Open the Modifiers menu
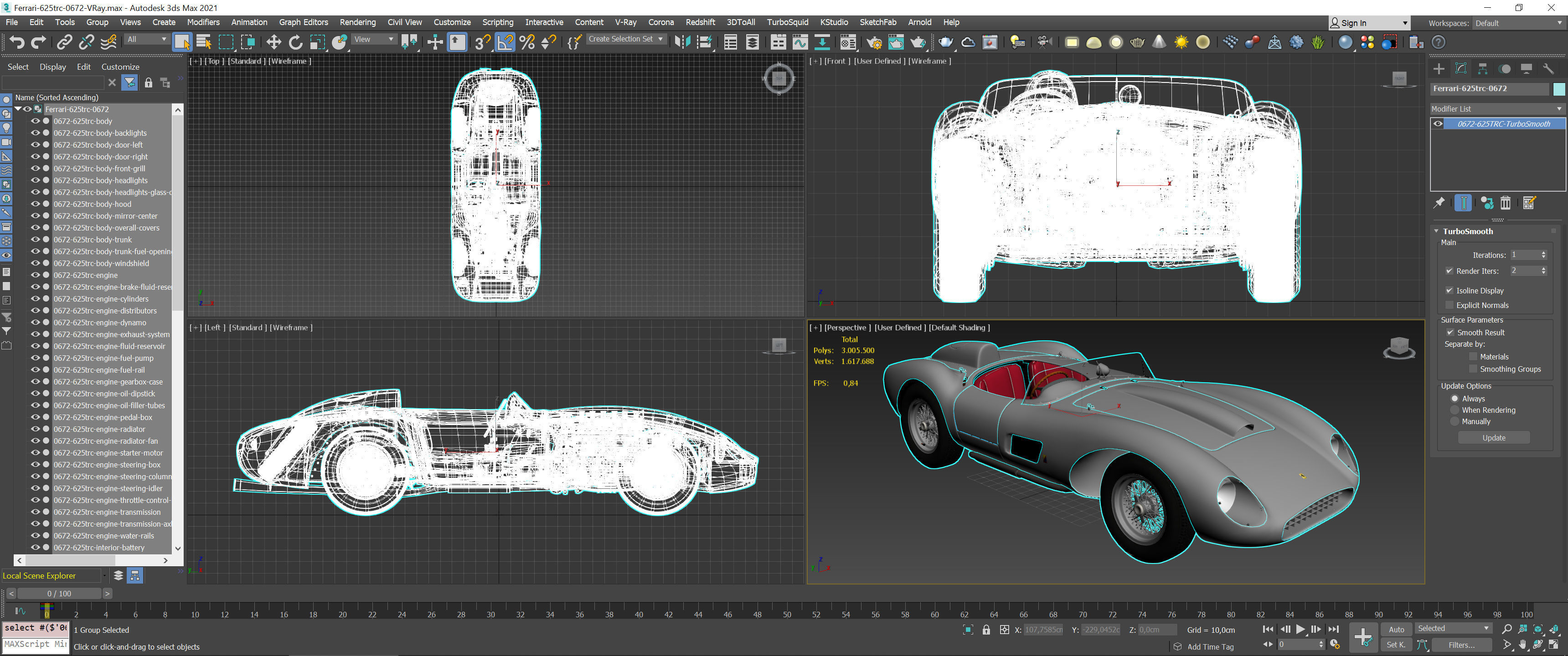 click(x=203, y=22)
